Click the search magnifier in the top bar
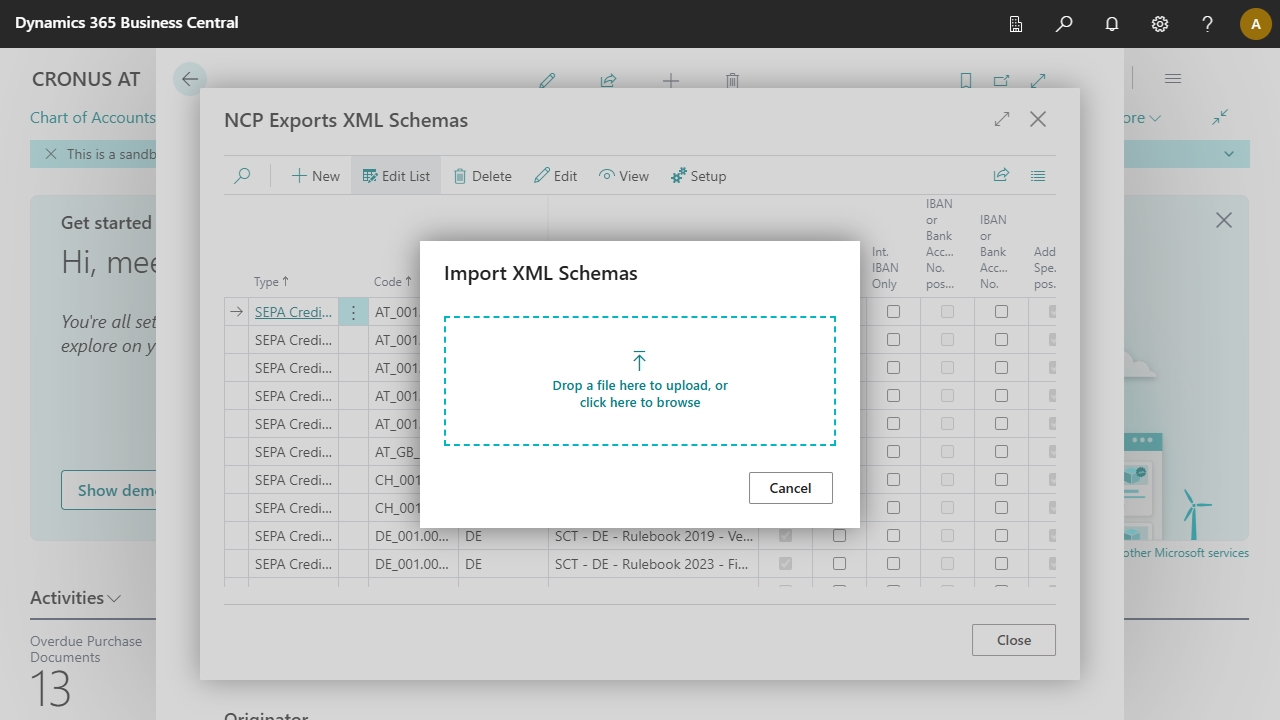 (1064, 24)
